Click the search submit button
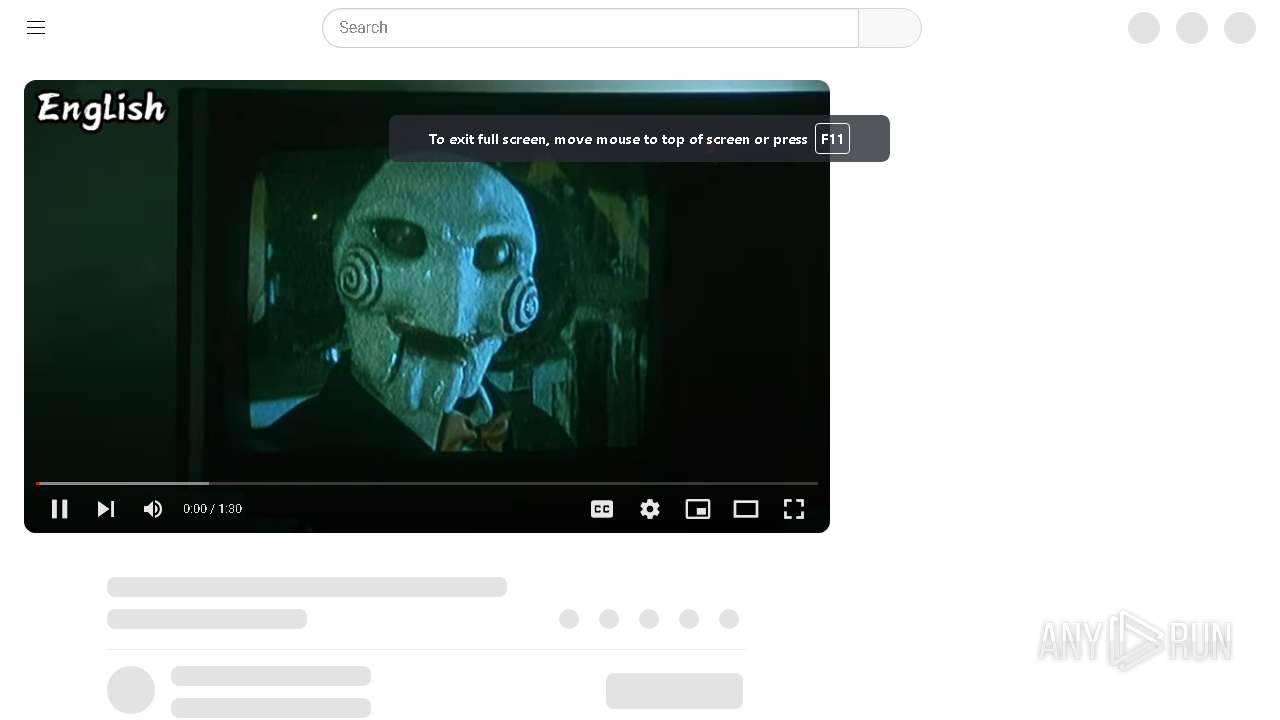Viewport: 1280px width, 720px height. pos(890,28)
